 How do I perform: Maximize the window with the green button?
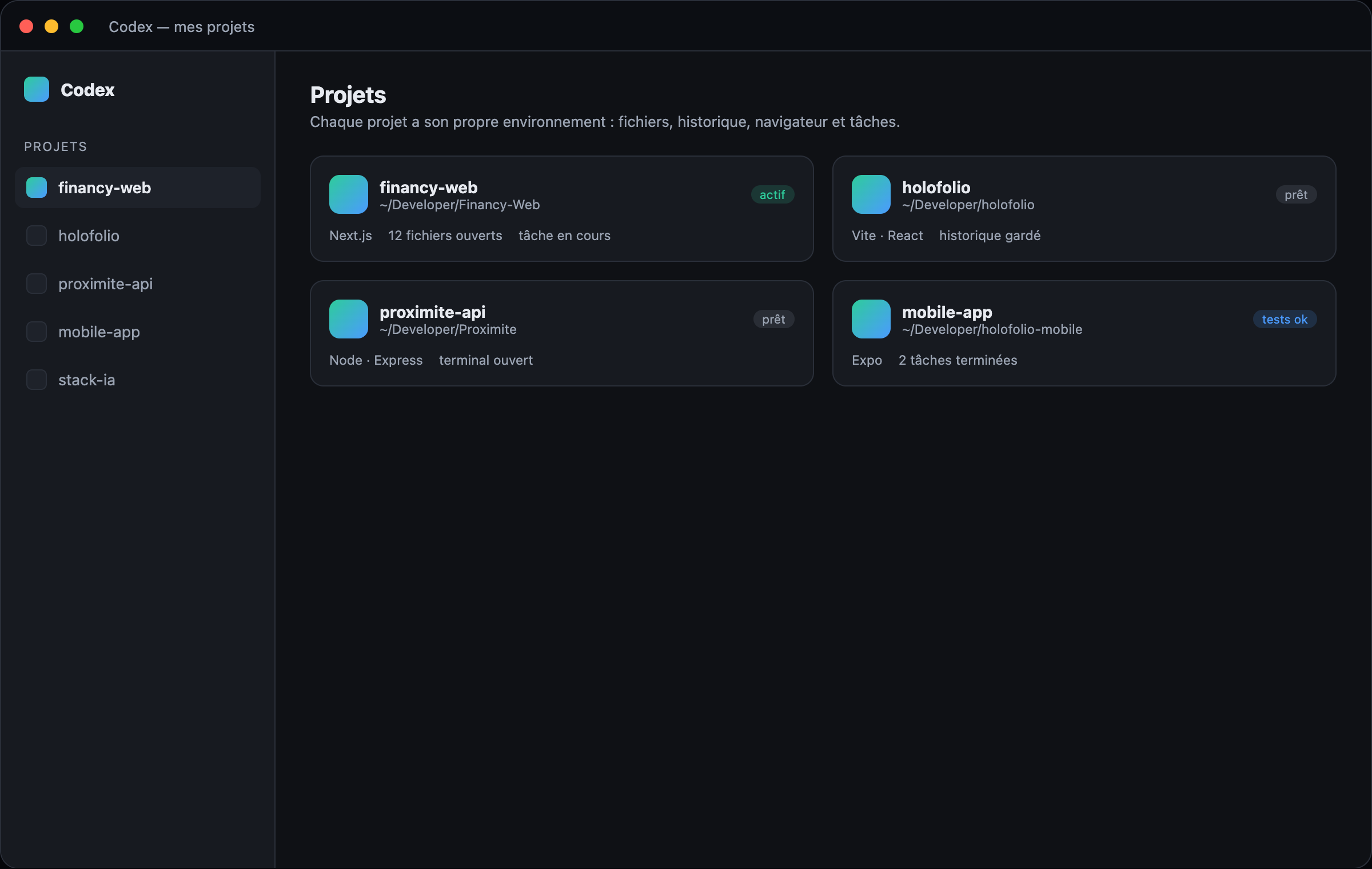(77, 26)
